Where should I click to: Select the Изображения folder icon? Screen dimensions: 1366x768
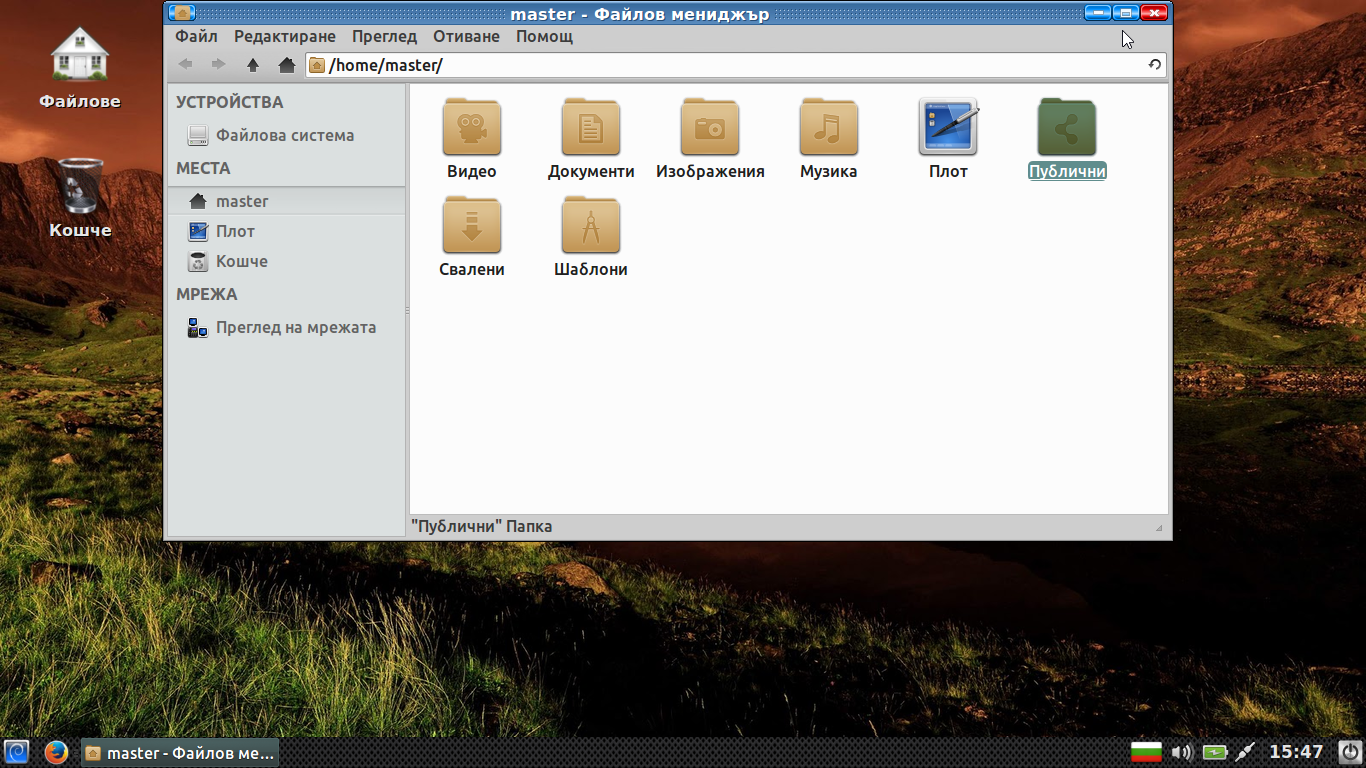[709, 127]
